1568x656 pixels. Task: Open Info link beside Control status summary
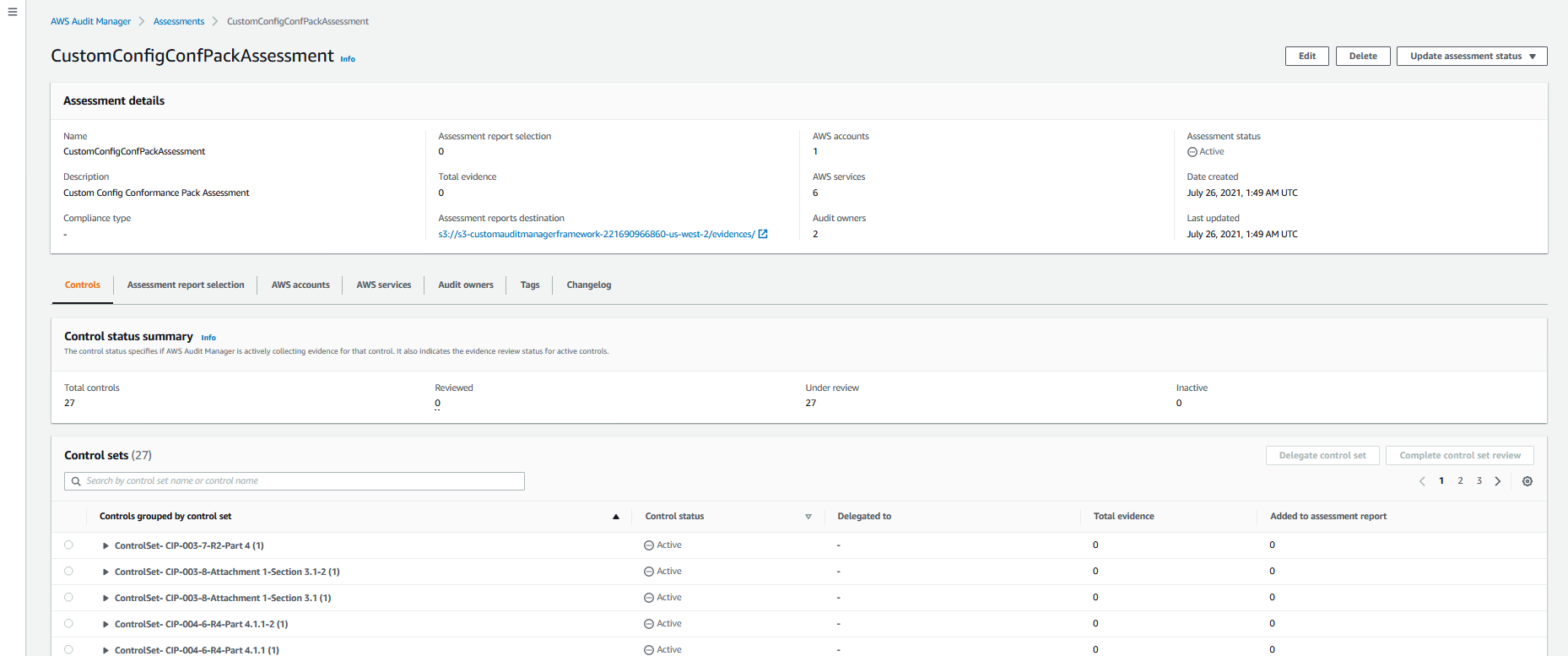(208, 338)
